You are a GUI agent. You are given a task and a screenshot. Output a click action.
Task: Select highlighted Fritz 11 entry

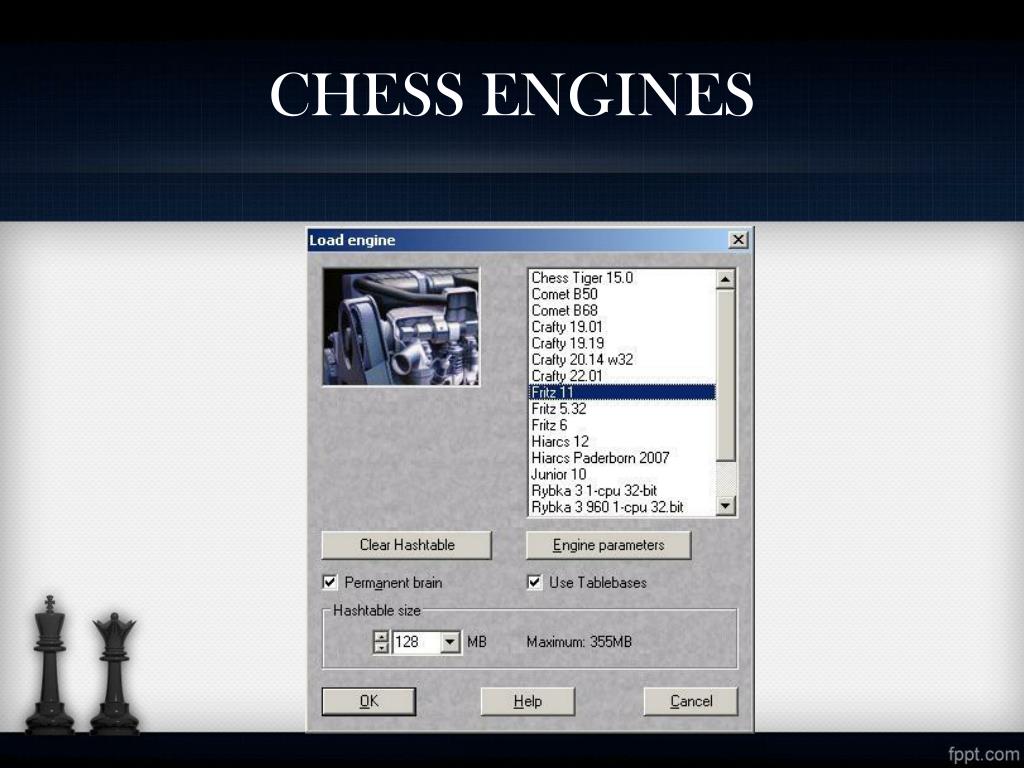pos(622,392)
